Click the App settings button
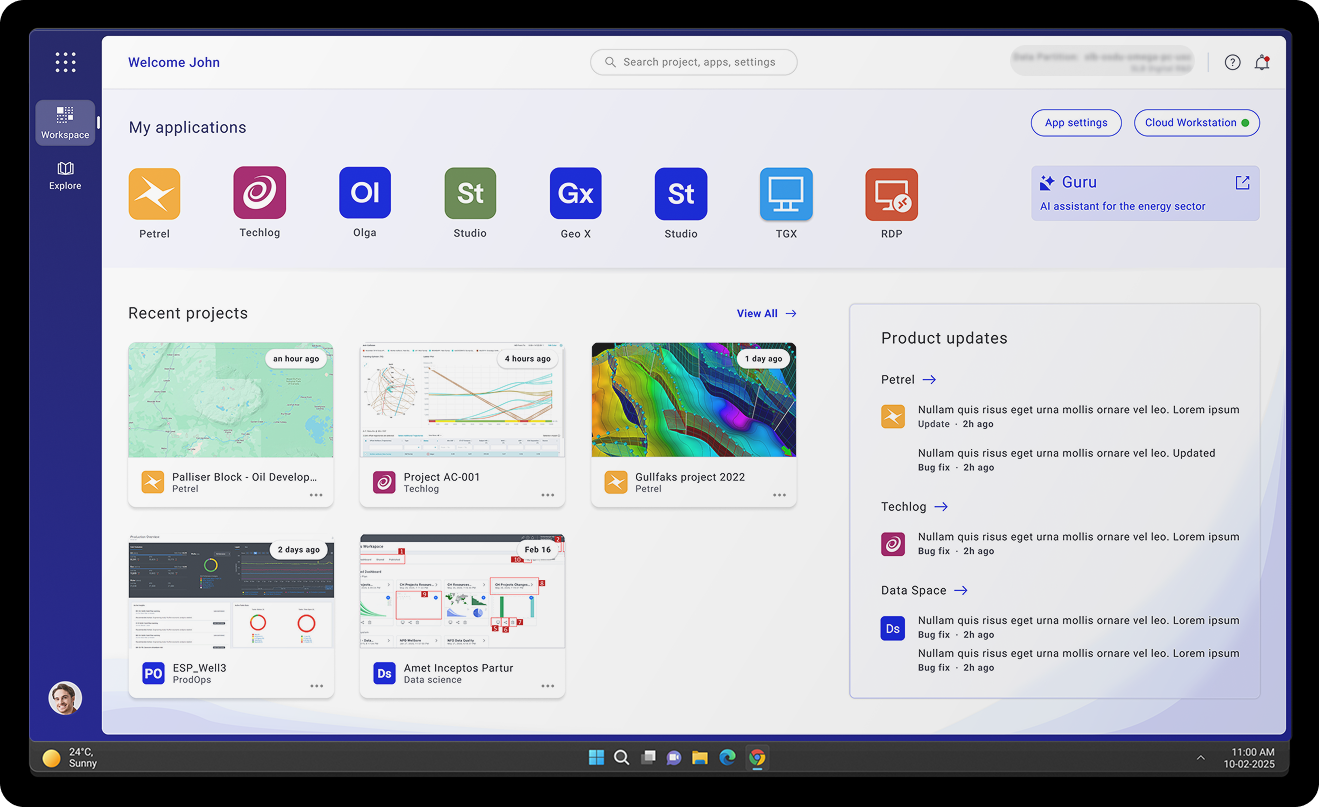The height and width of the screenshot is (807, 1319). 1076,123
